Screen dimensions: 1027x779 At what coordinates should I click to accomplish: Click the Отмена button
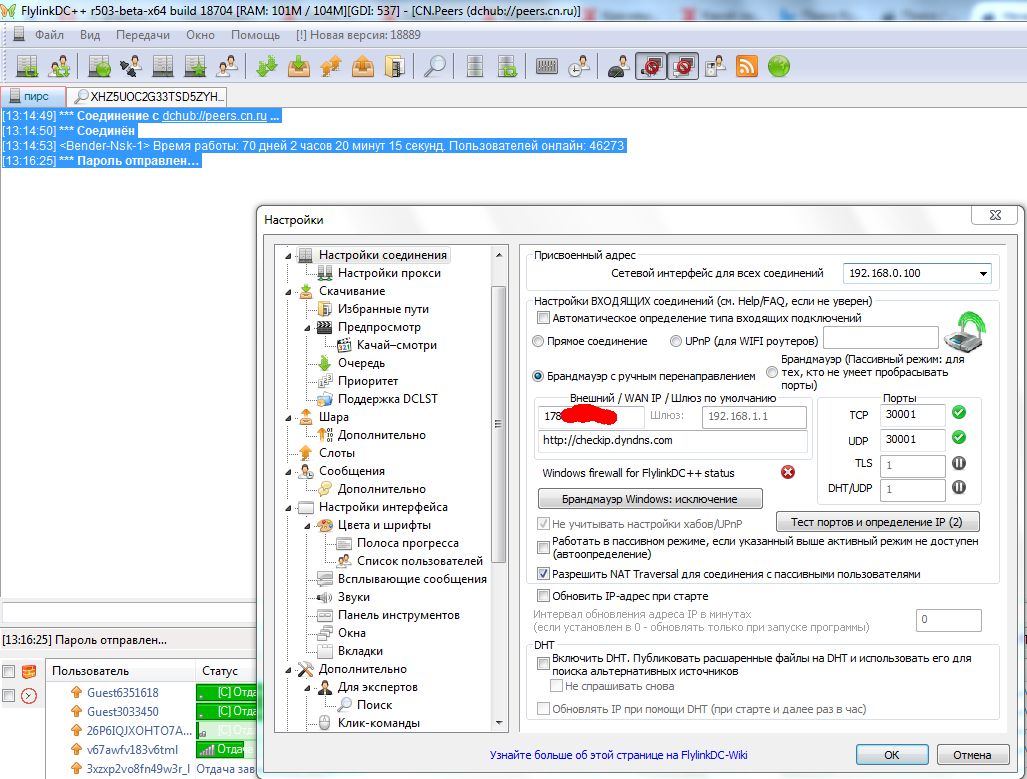[972, 755]
